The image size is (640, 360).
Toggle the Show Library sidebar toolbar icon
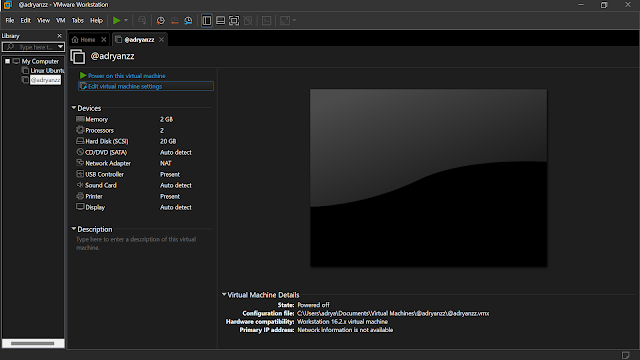[x=207, y=20]
